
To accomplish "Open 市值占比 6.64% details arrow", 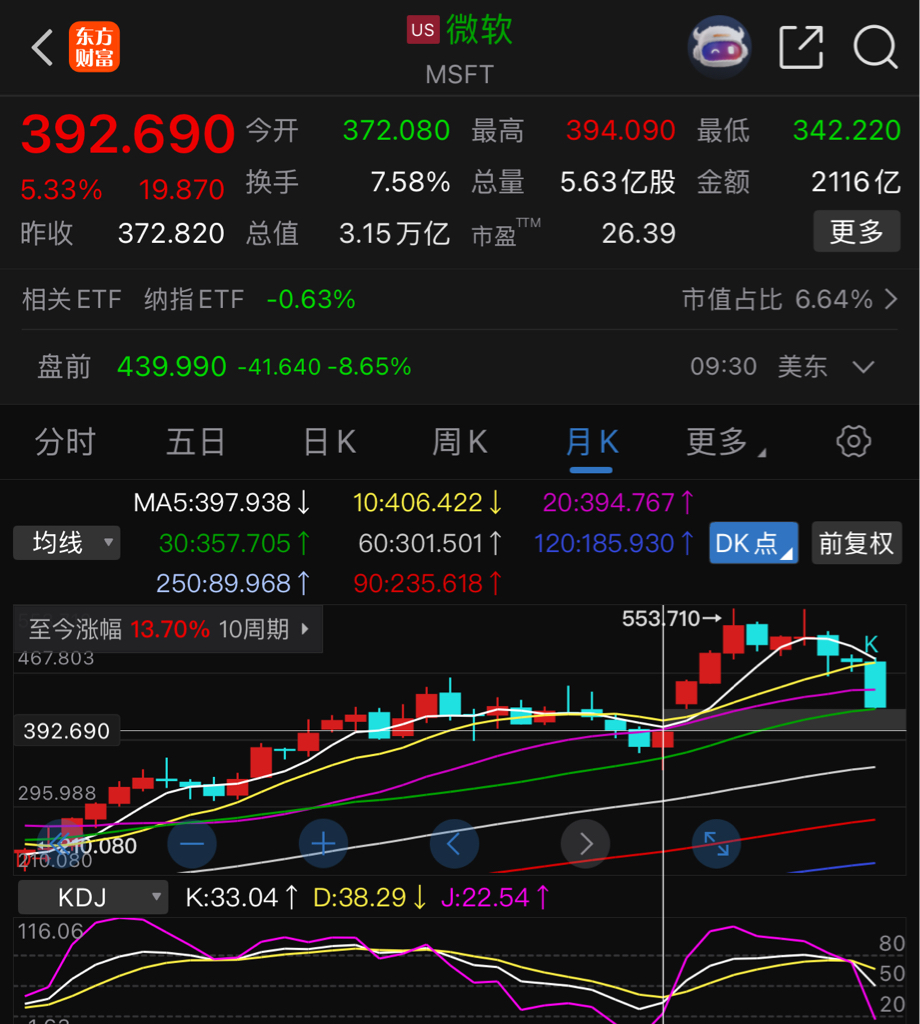I will [891, 300].
